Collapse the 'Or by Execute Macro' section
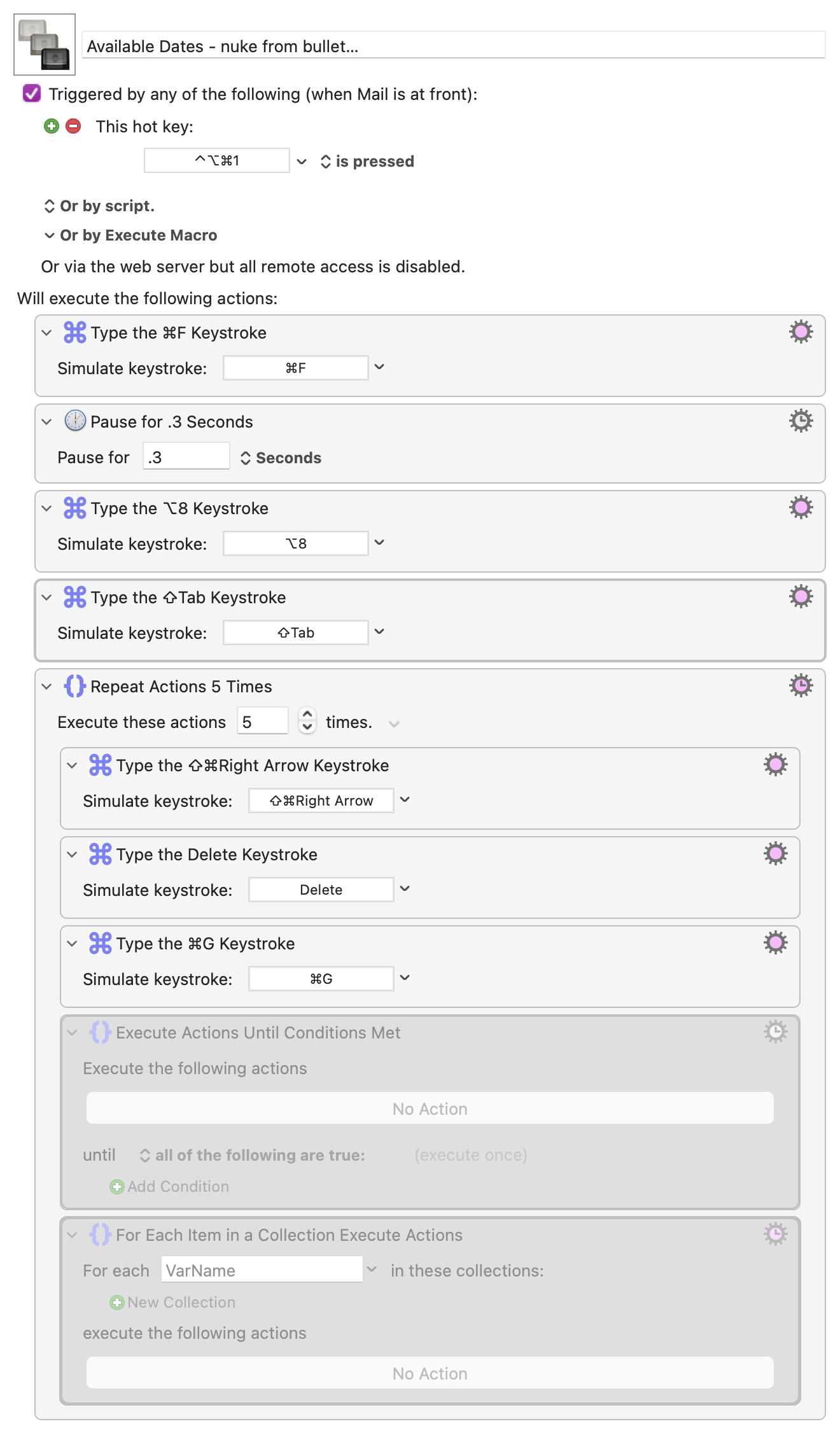Screen dimensions: 840x1433 click(x=49, y=235)
